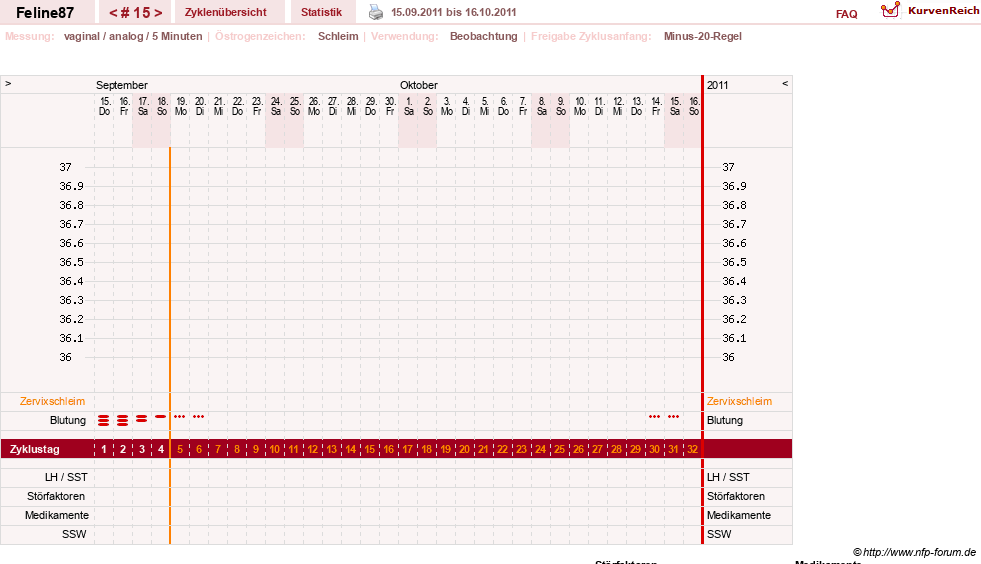981x564 pixels.
Task: Click the spotting dots on cycle day 31
Action: 673,416
